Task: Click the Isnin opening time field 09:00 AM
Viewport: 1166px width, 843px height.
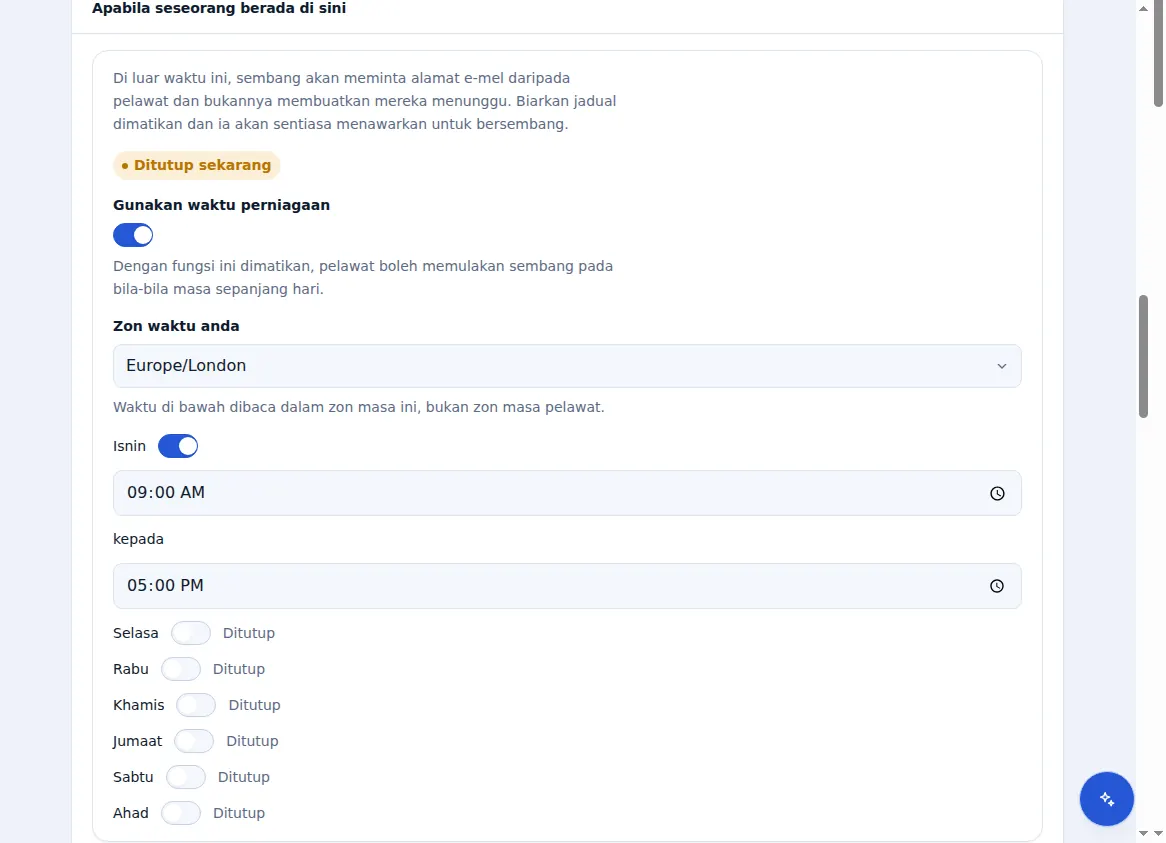Action: click(x=567, y=493)
